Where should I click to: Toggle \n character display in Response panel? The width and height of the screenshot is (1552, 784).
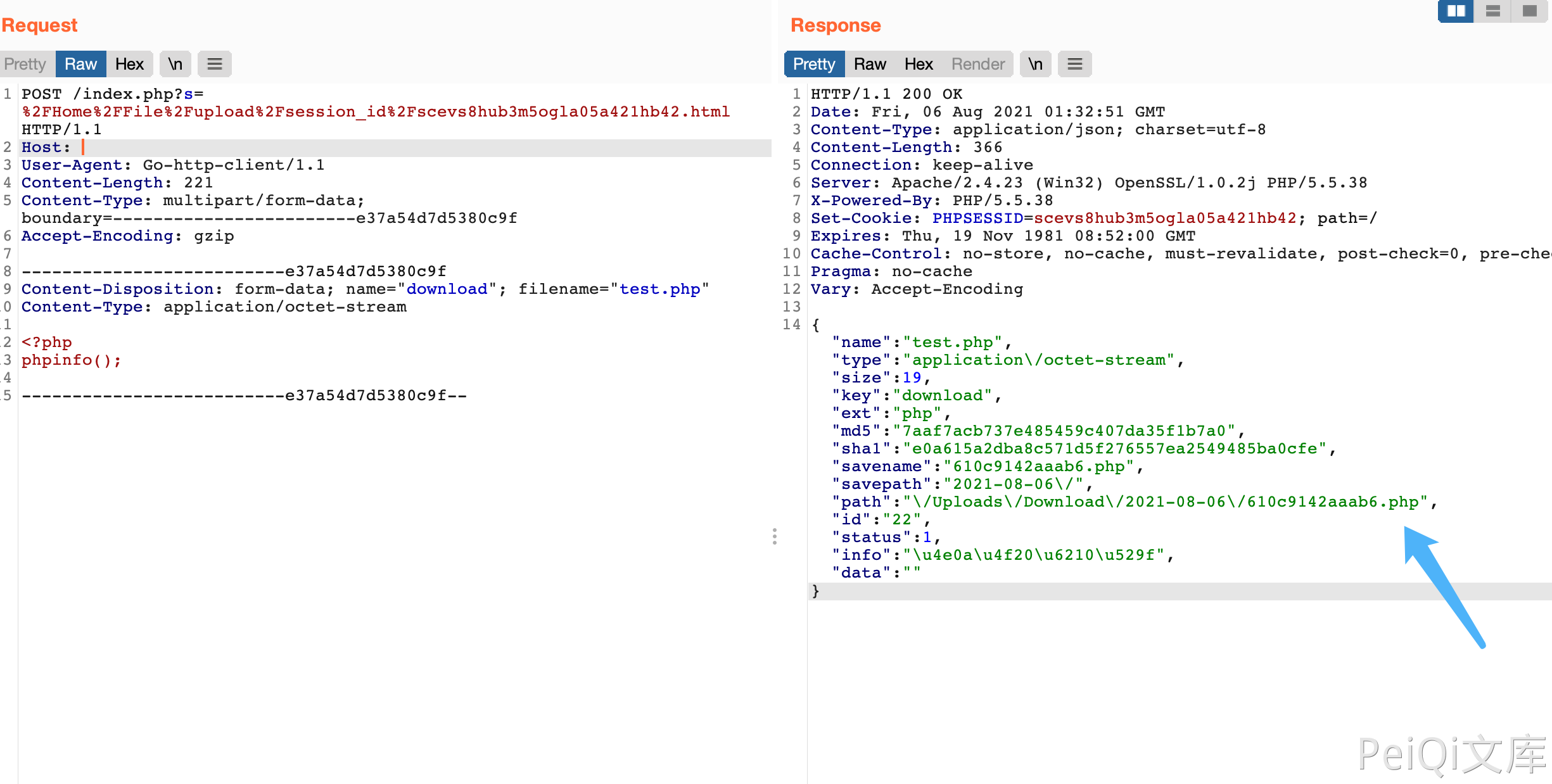coord(1036,63)
